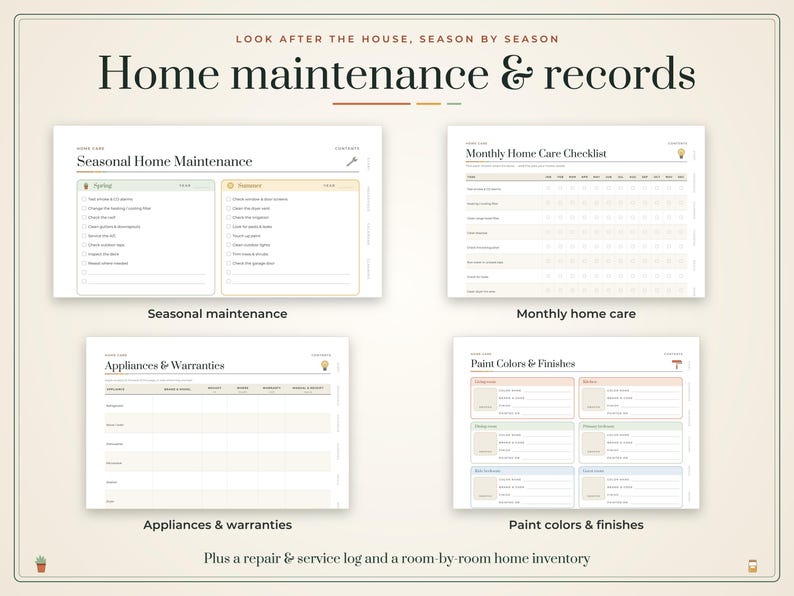The image size is (794, 596).
Task: Click the 'Paint colors & finishes' caption
Action: (x=576, y=525)
